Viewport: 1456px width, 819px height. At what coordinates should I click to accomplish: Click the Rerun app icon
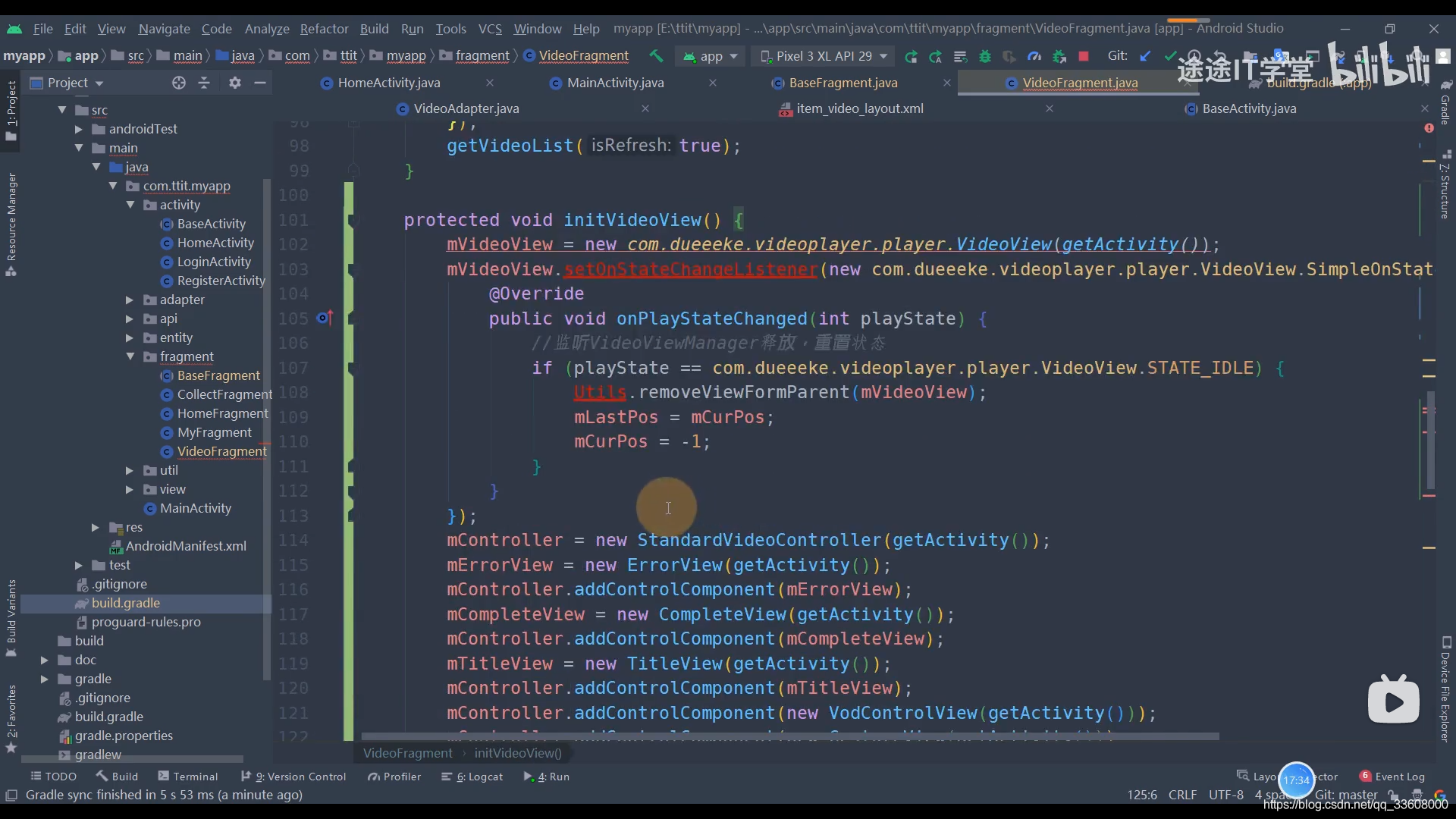click(x=911, y=56)
